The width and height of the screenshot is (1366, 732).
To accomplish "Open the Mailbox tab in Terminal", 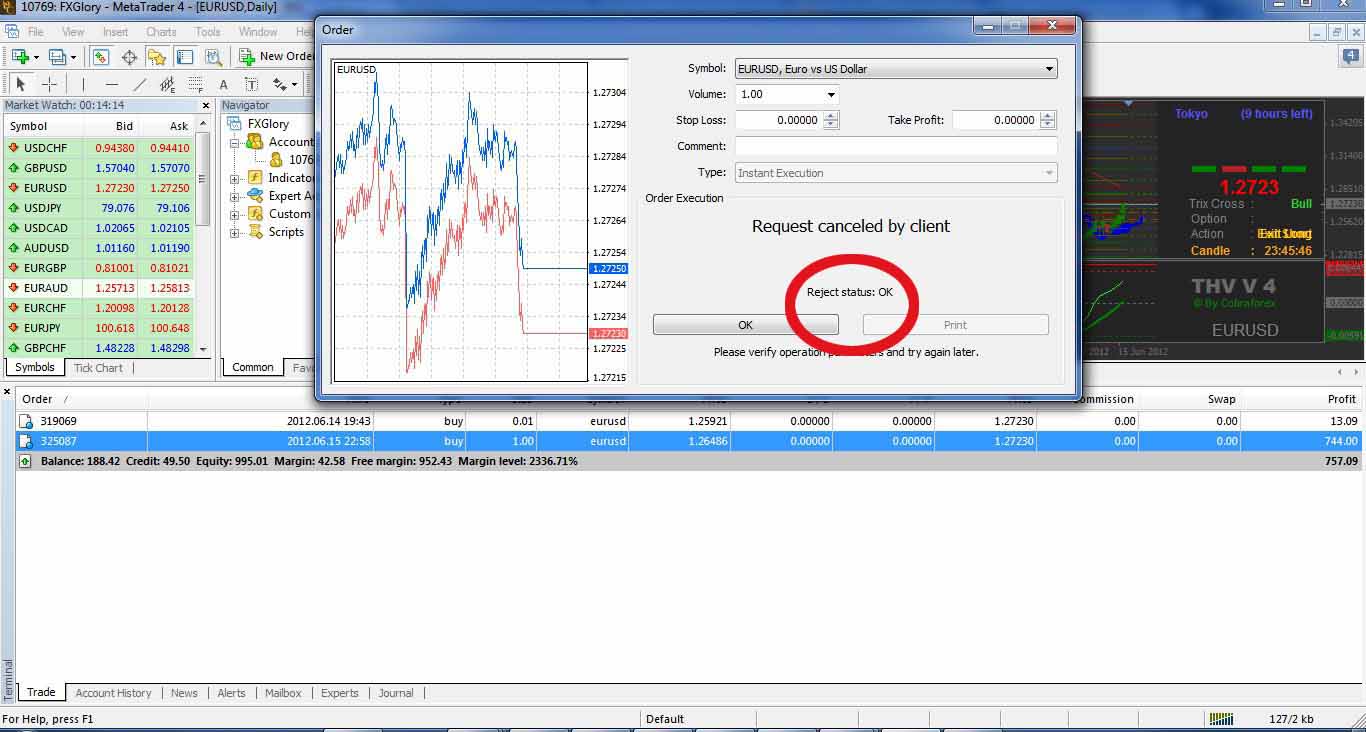I will click(283, 693).
